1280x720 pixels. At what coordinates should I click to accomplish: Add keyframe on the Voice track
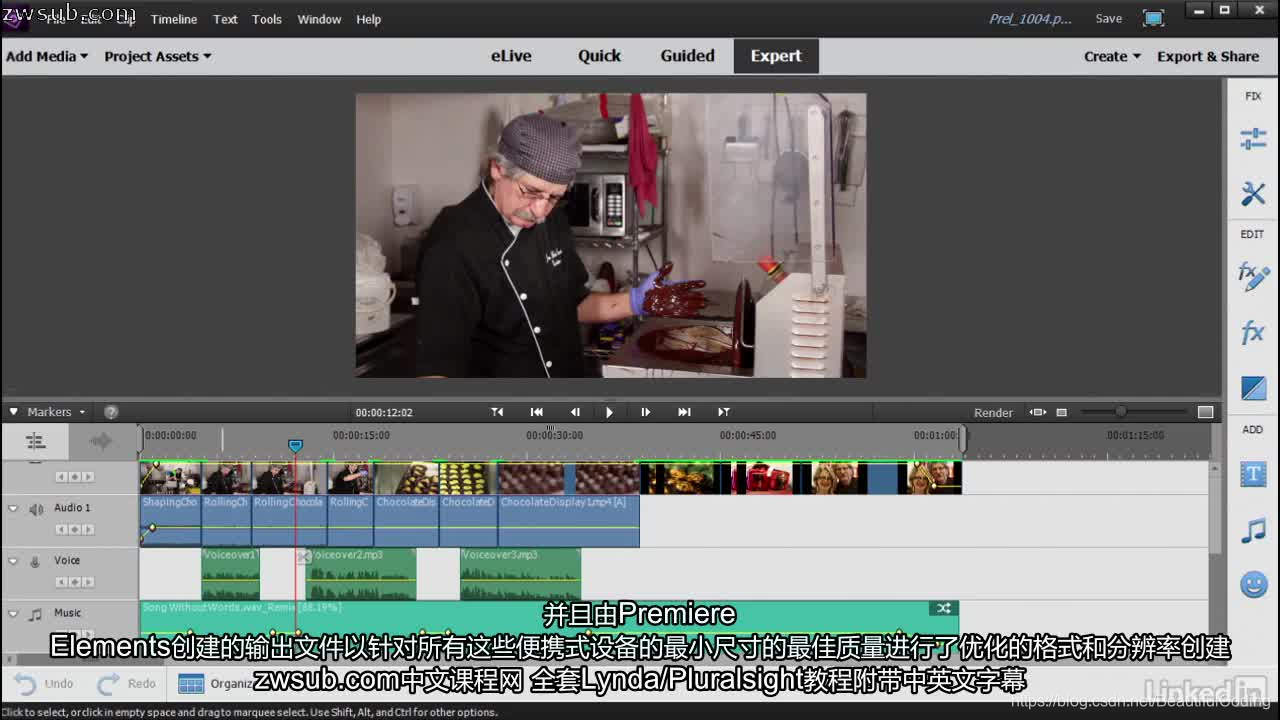click(75, 582)
